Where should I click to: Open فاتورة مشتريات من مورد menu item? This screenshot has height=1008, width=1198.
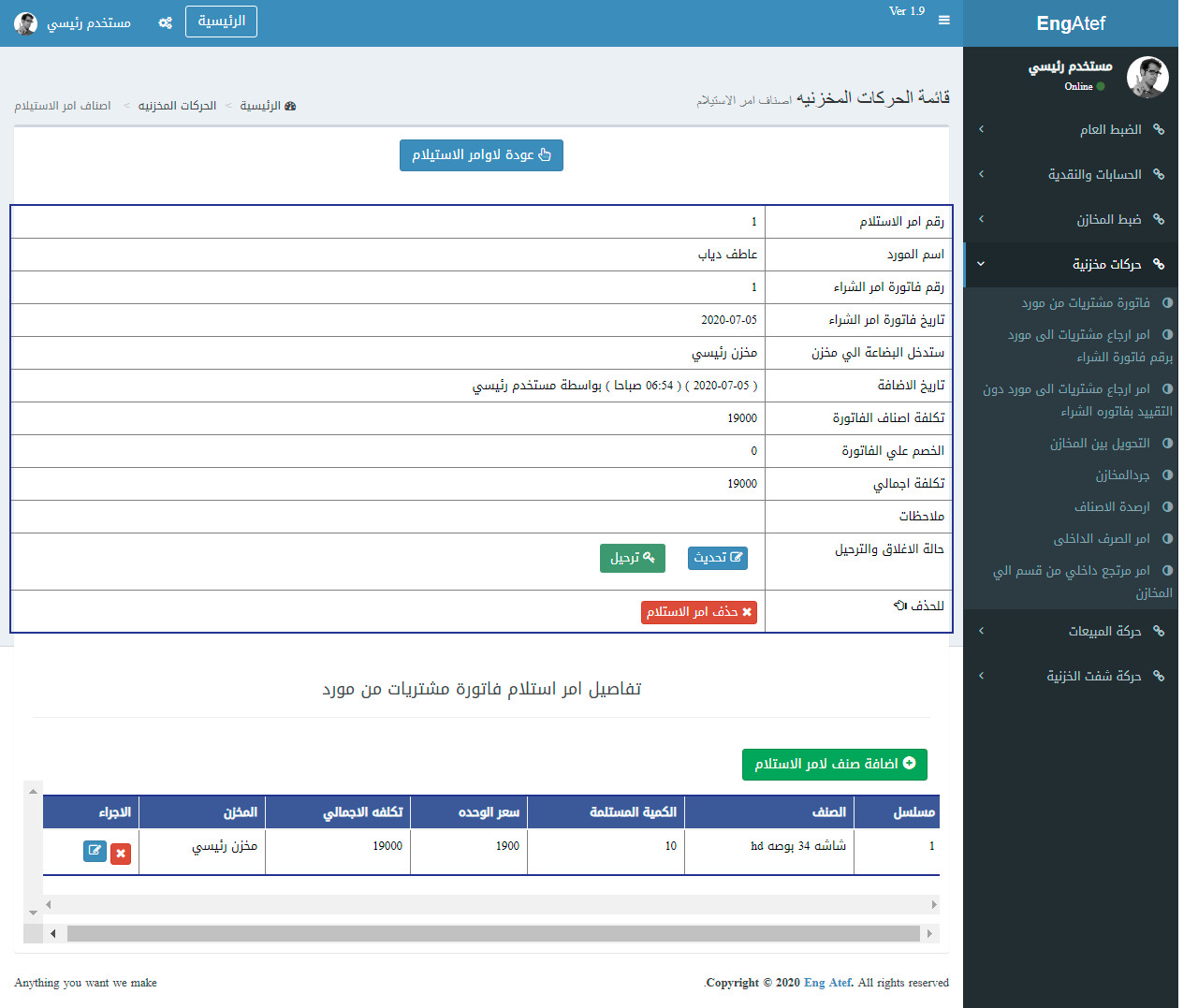[1071, 302]
